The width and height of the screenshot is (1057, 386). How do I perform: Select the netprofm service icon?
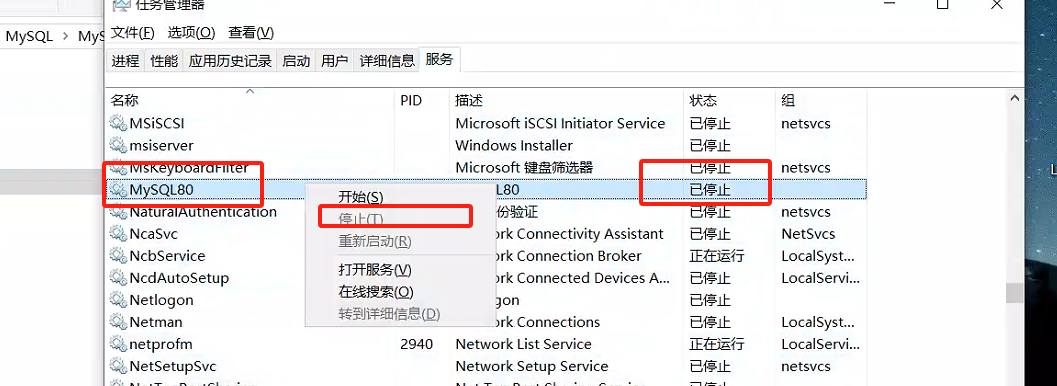click(119, 344)
